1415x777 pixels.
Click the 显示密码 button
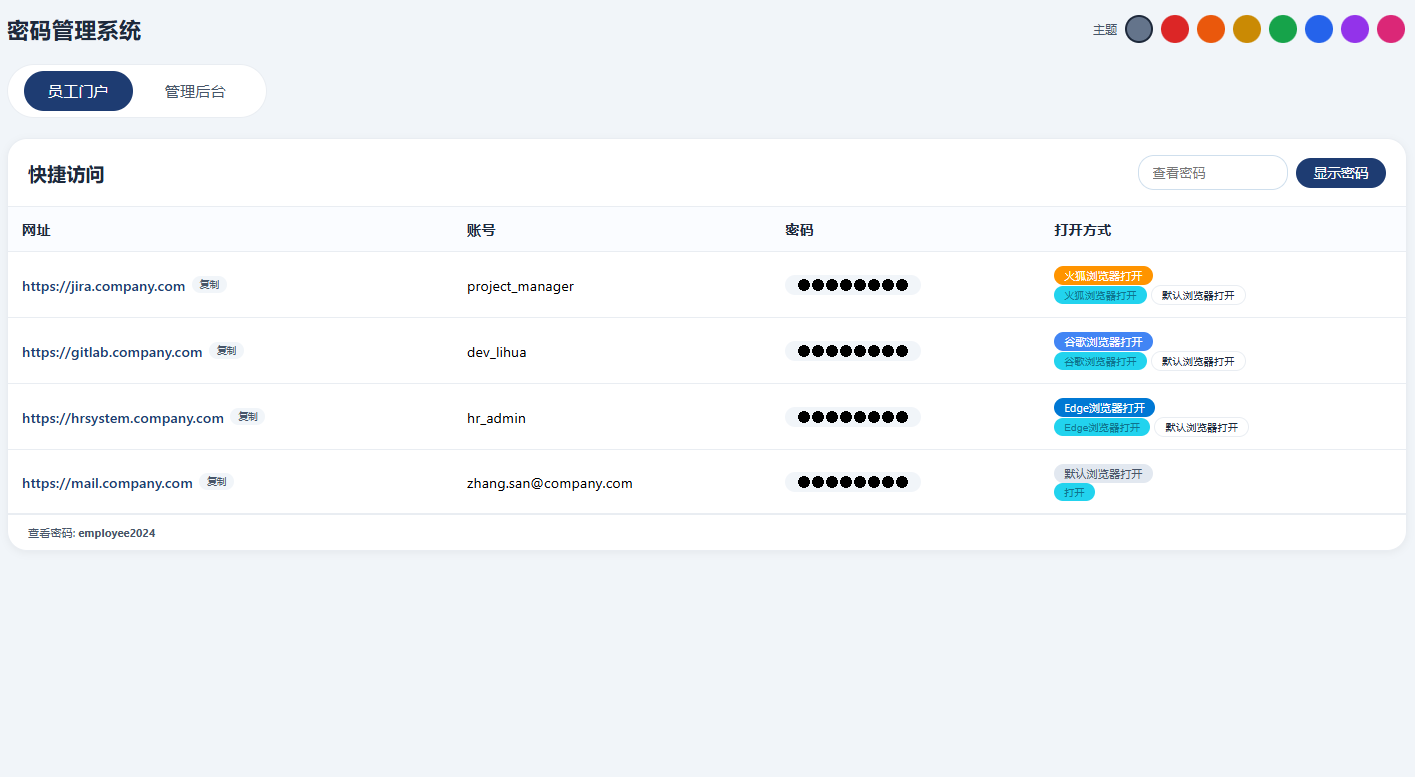[1340, 173]
